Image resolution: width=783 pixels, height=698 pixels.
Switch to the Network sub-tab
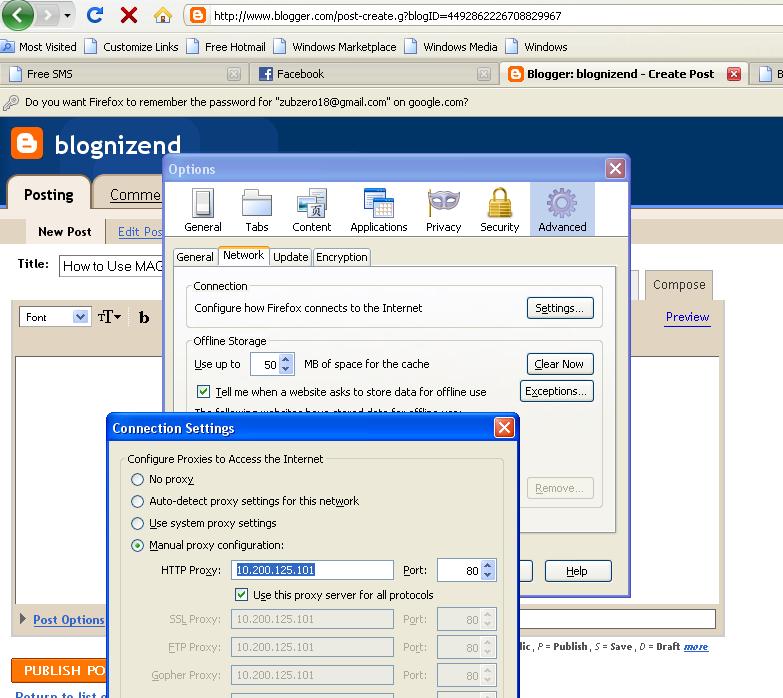(x=244, y=256)
